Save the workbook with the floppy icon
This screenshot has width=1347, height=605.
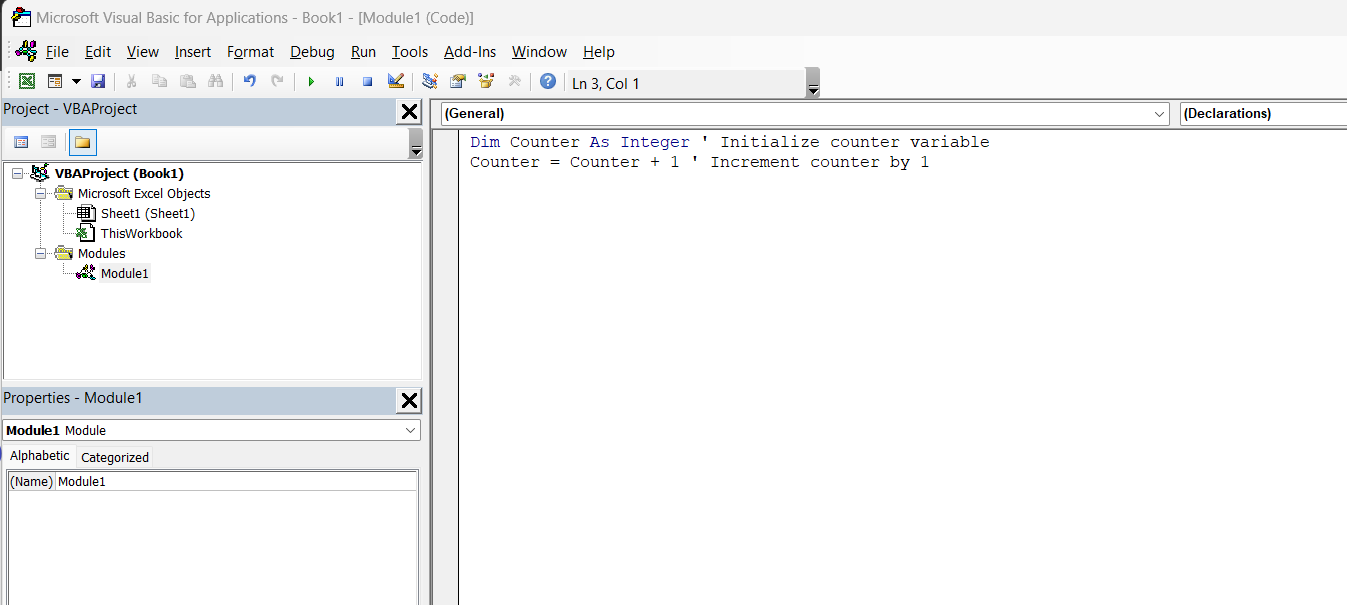click(98, 82)
